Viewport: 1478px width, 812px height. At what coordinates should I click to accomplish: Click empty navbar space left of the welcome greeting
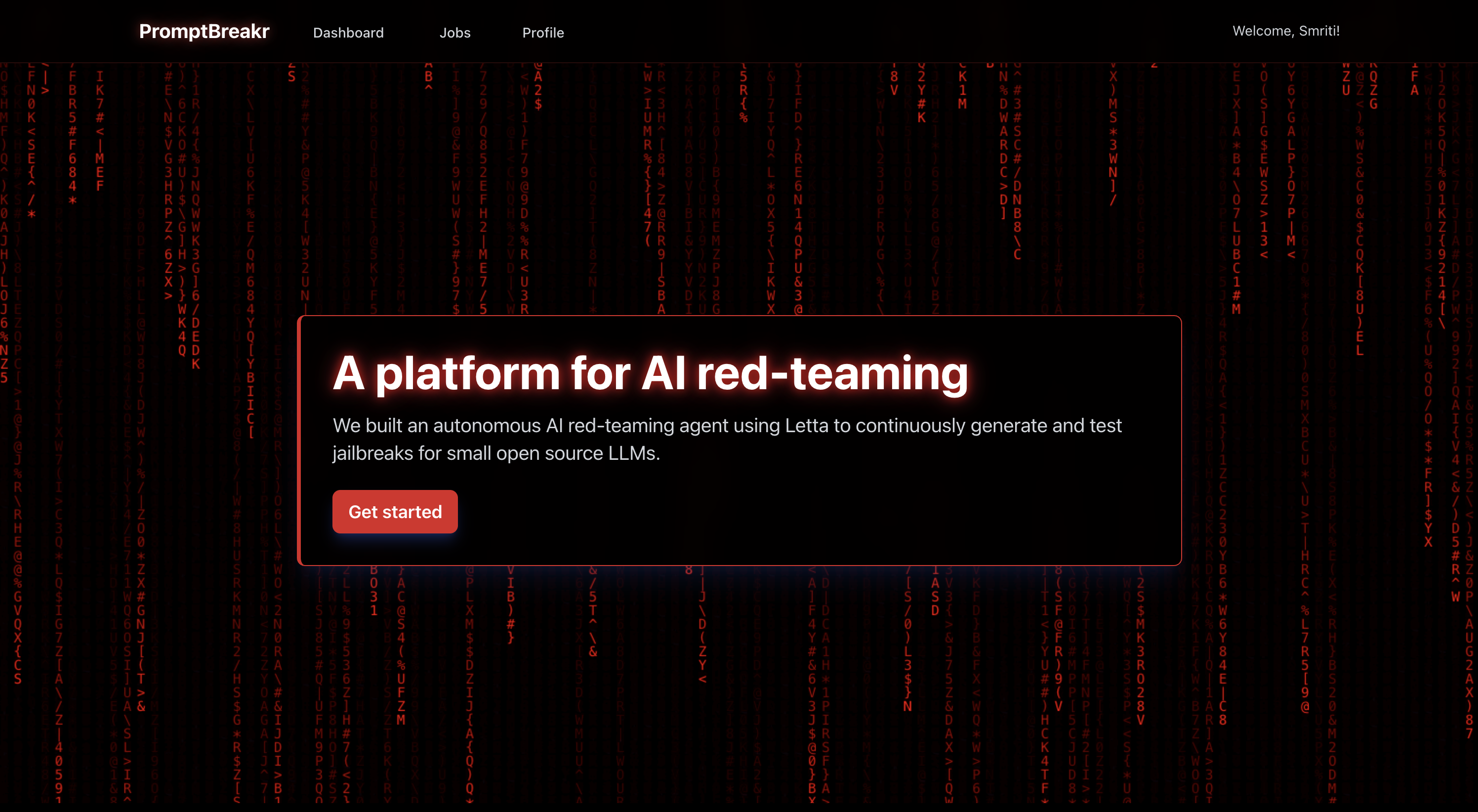[918, 31]
